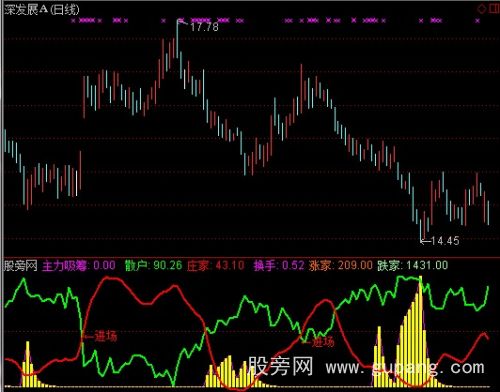Click the 14.45 low price label
The width and height of the screenshot is (500, 392).
click(x=445, y=241)
